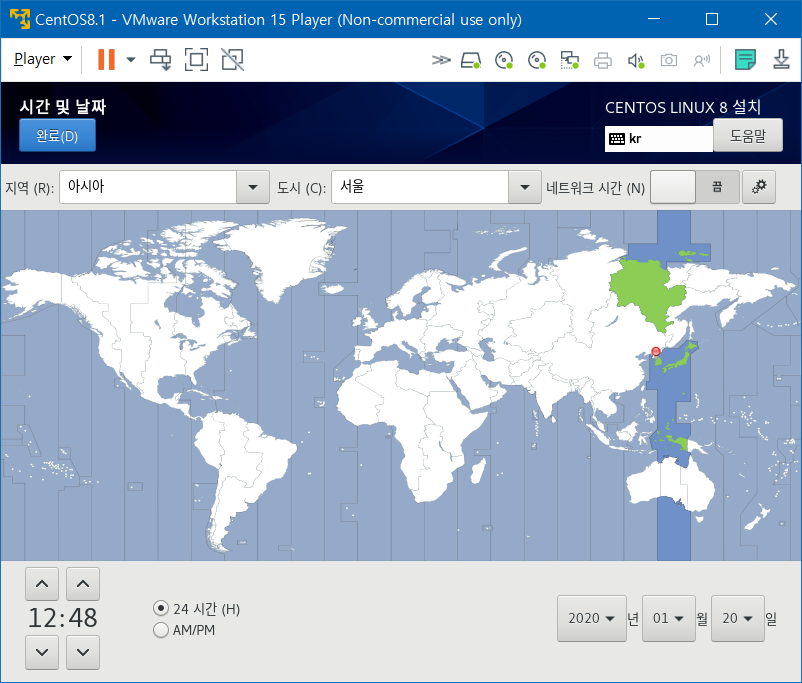The width and height of the screenshot is (802, 683).
Task: Select the 24 시간 (H) radio option
Action: click(197, 609)
